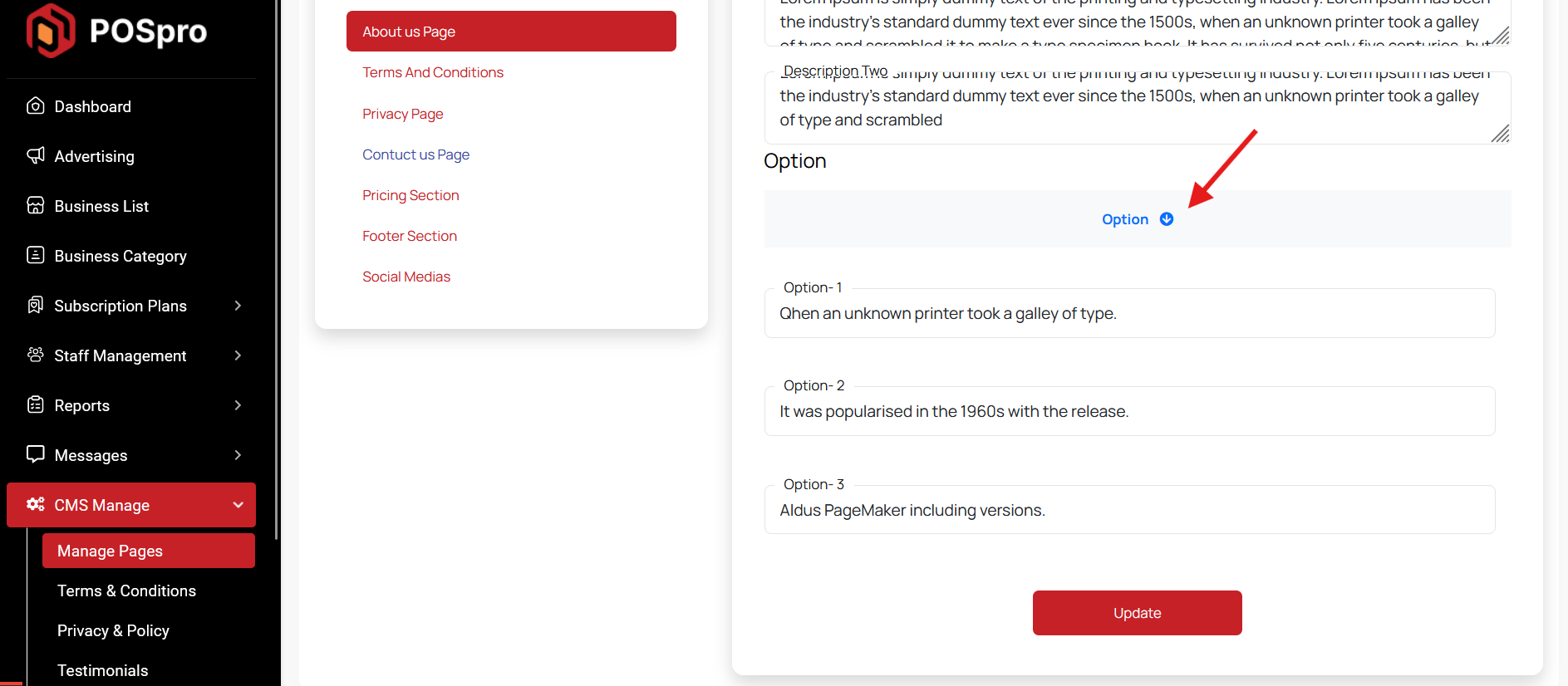Open the Pricing Section tab

coord(410,195)
